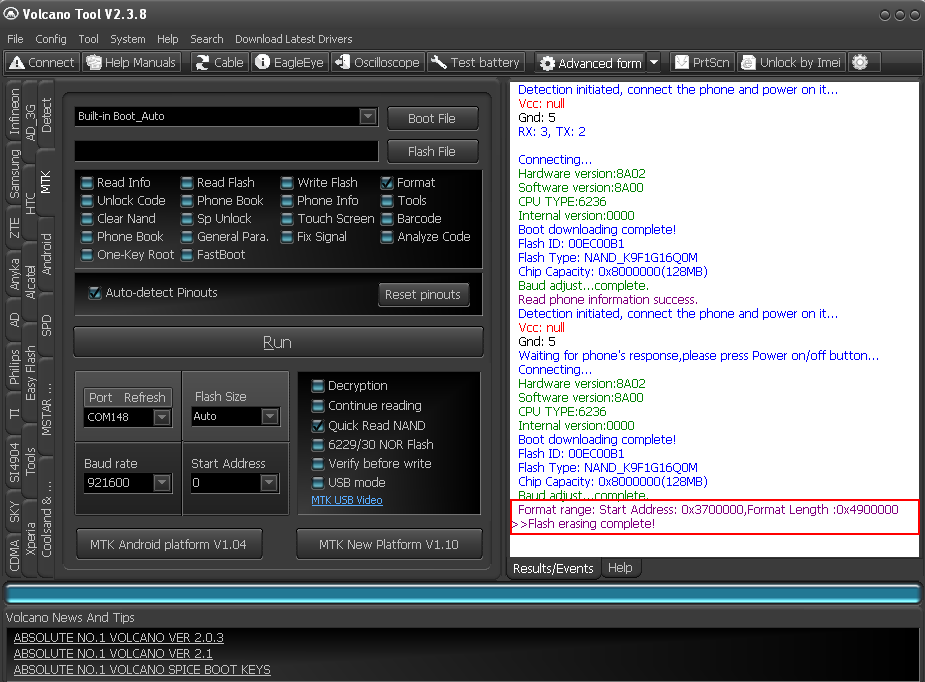Open the Baud rate 921600 dropdown
925x682 pixels.
tap(162, 483)
